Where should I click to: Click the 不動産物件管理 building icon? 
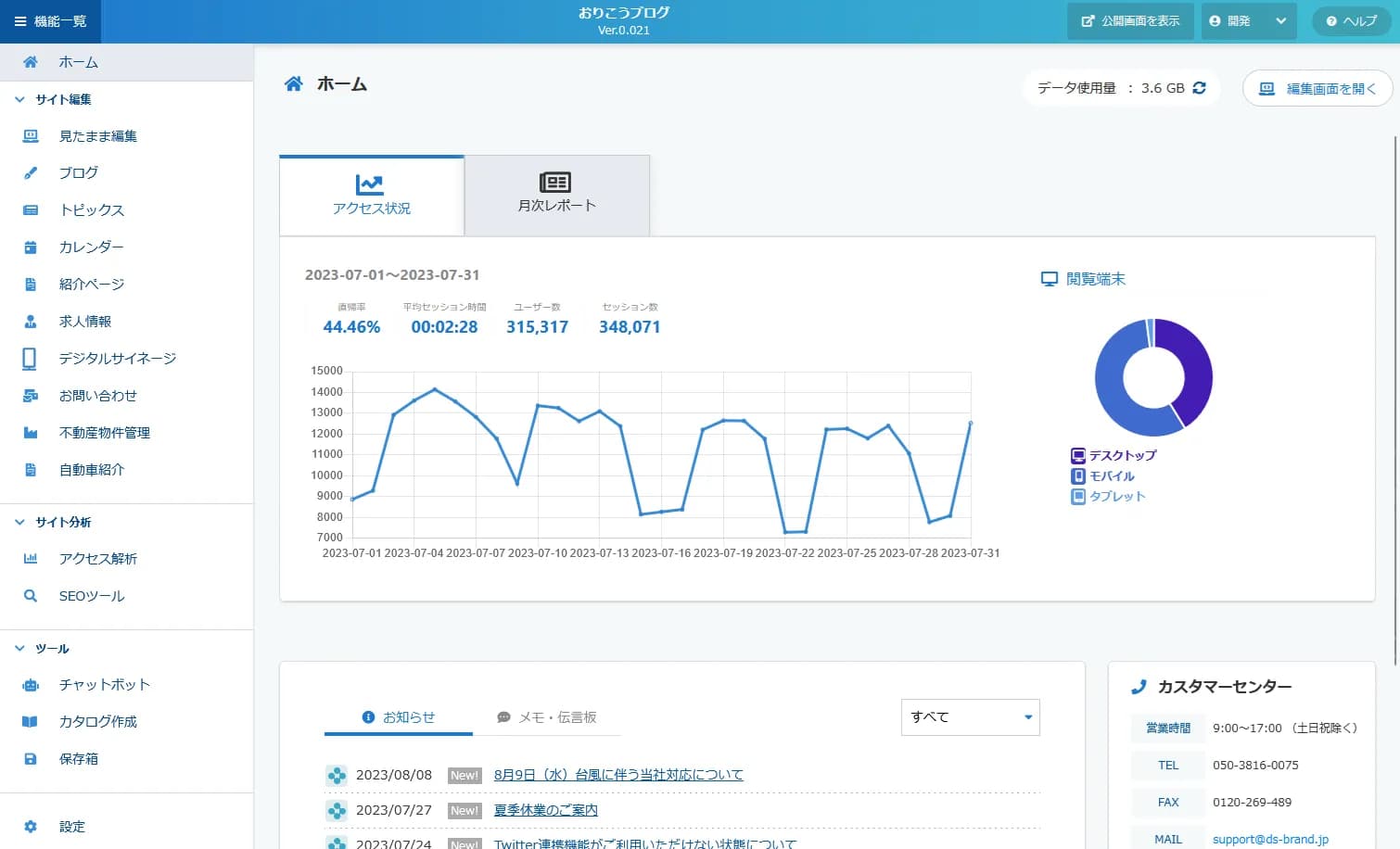point(31,433)
